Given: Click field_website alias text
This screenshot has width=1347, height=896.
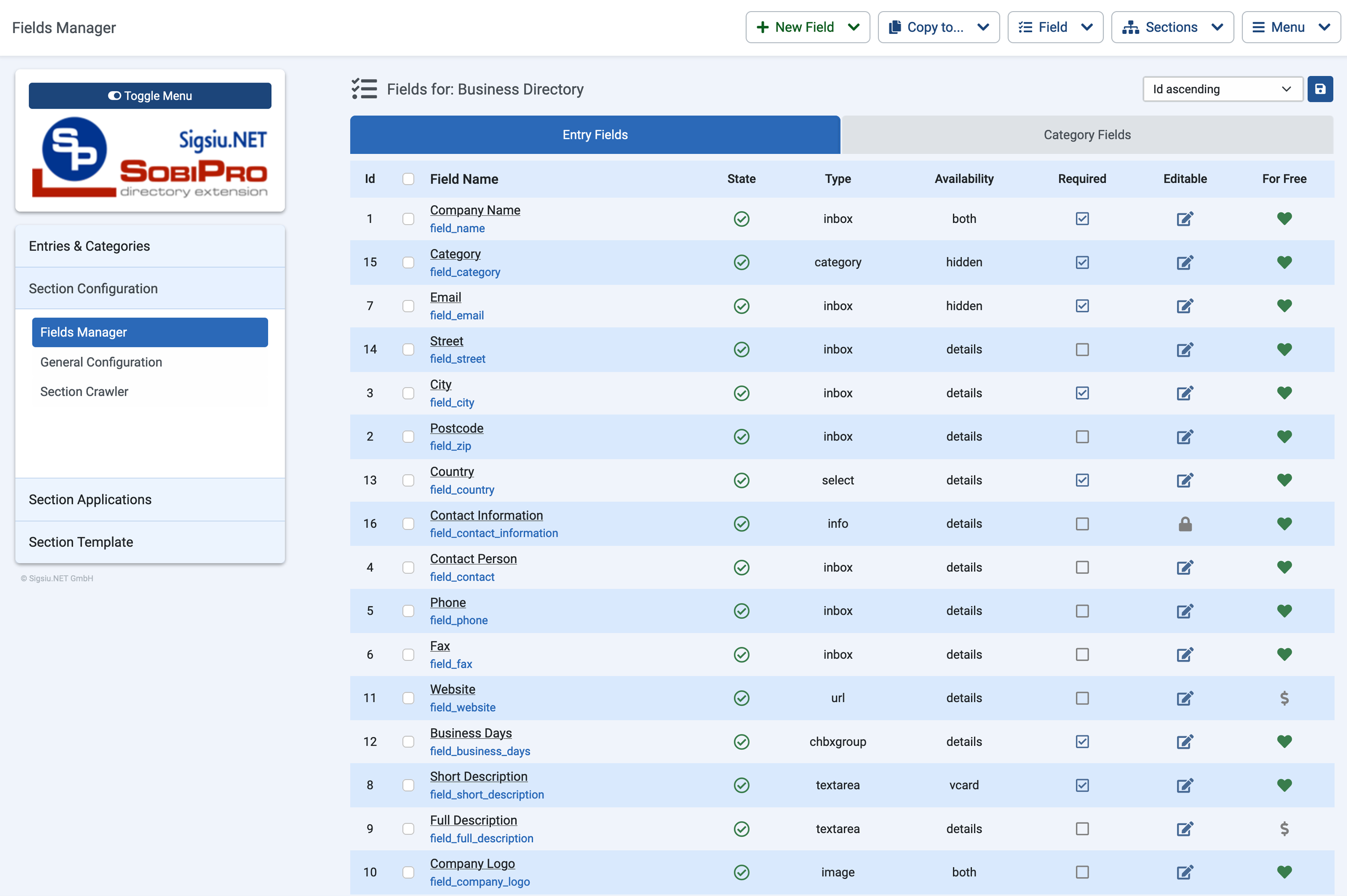Looking at the screenshot, I should point(463,708).
